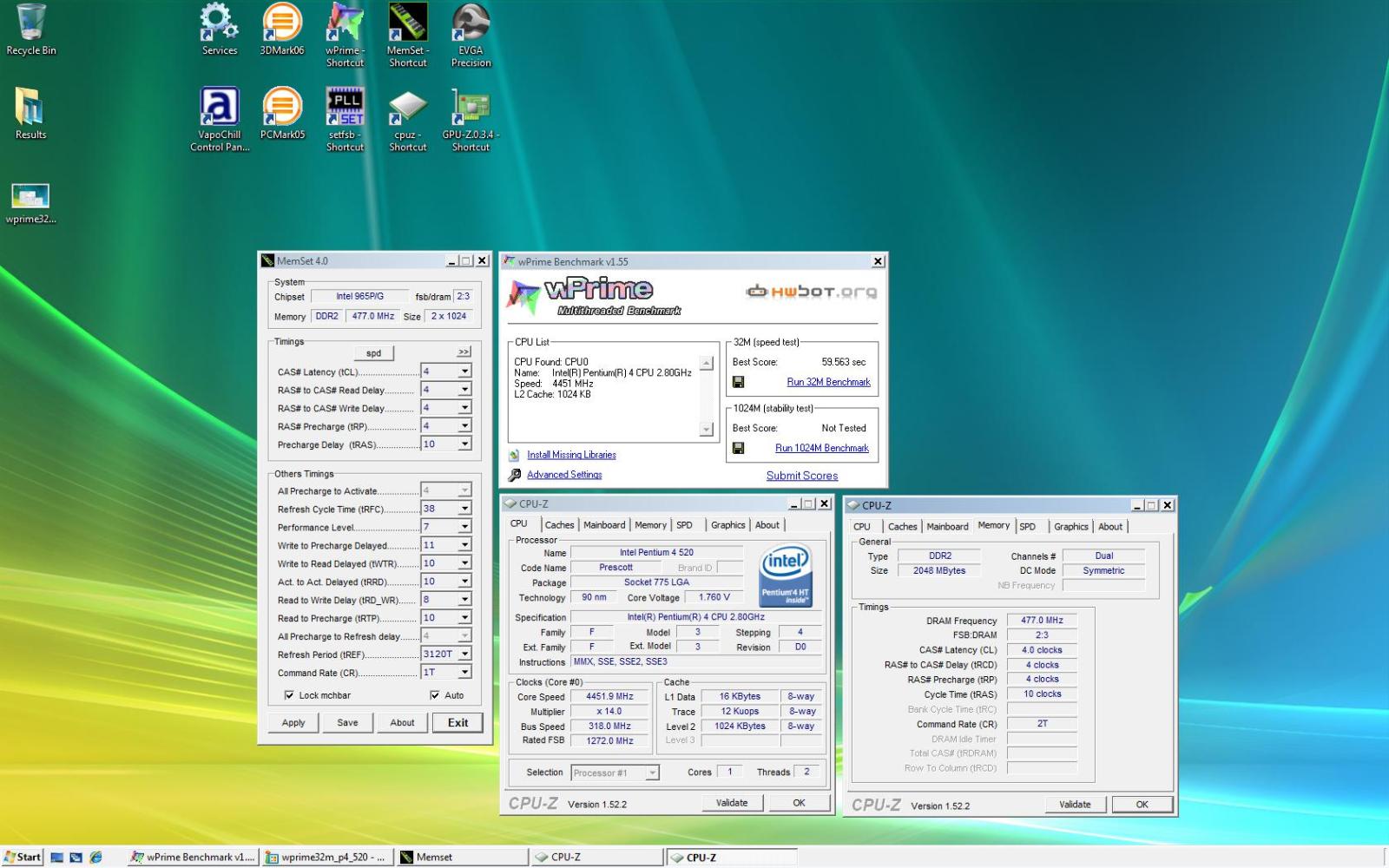Open Caches tab in left CPU-Z window

click(x=559, y=525)
